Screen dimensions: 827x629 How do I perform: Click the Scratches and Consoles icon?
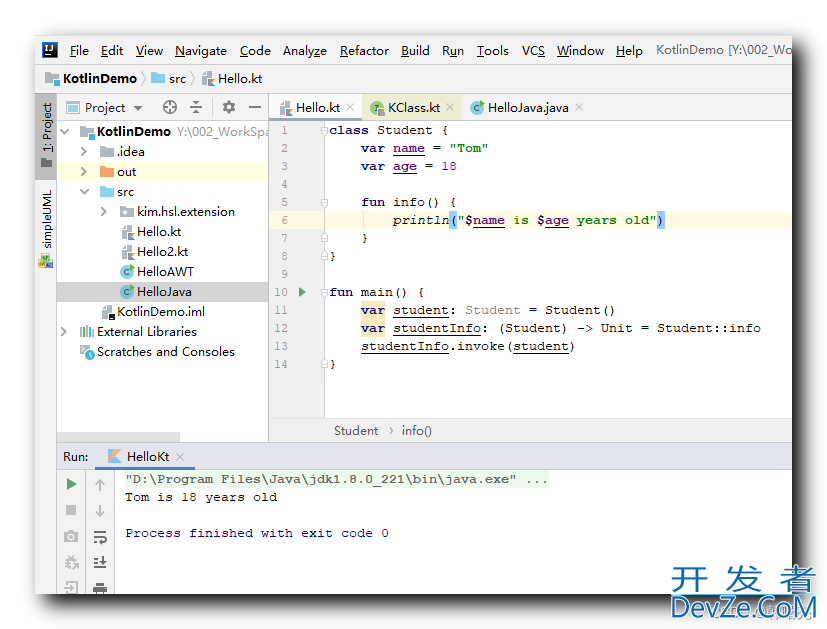(x=86, y=352)
